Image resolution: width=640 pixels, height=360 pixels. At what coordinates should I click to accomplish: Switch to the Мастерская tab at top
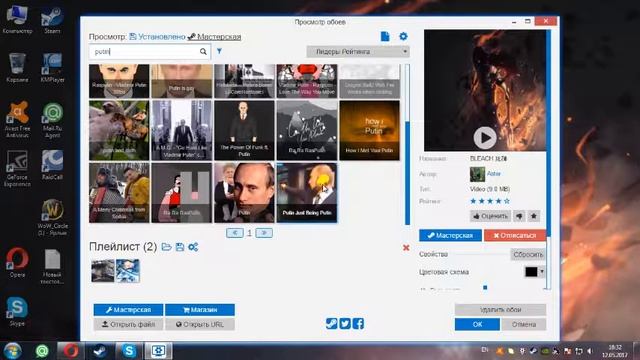(x=214, y=37)
